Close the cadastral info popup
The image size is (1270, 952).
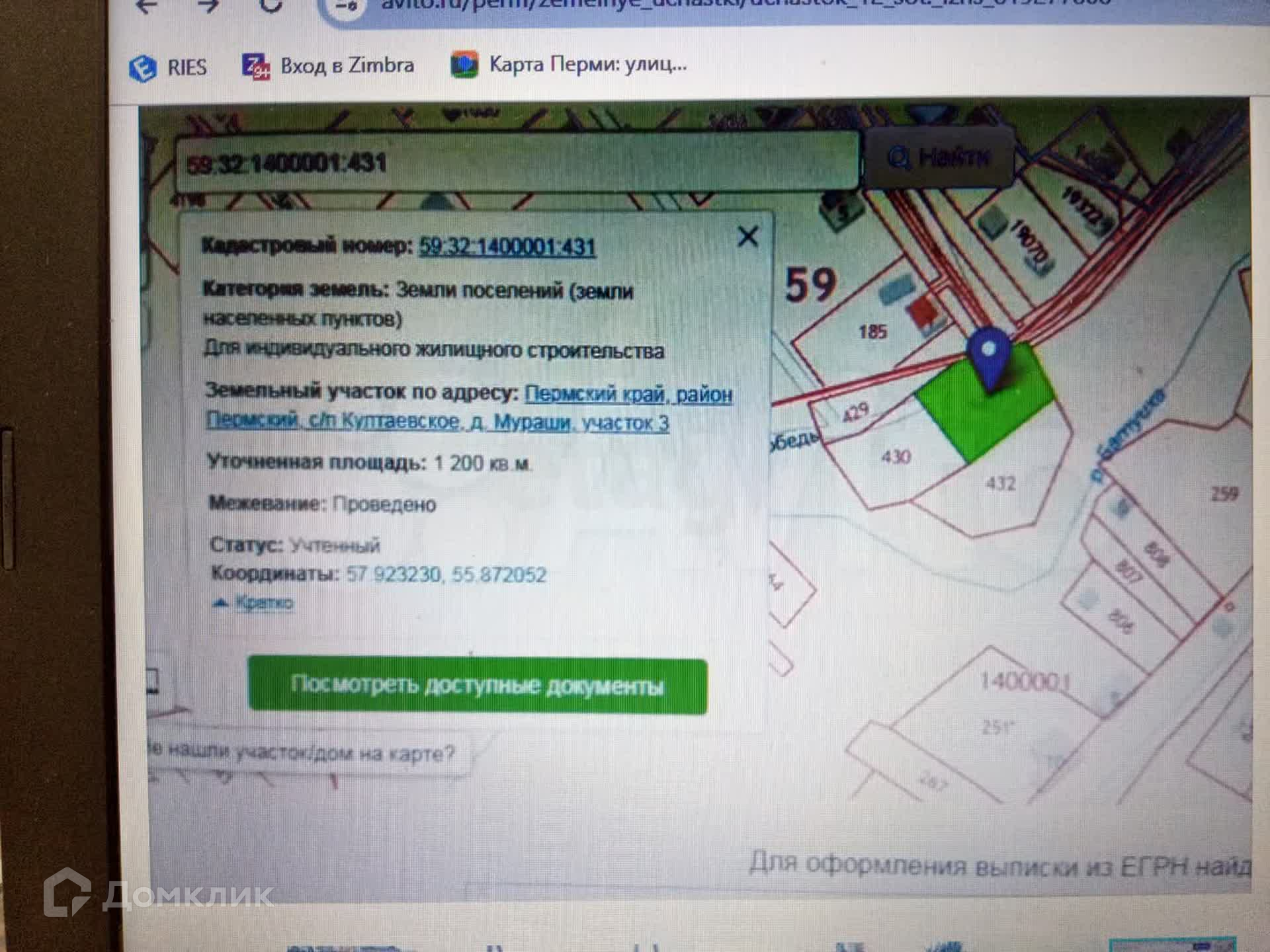pyautogui.click(x=747, y=237)
